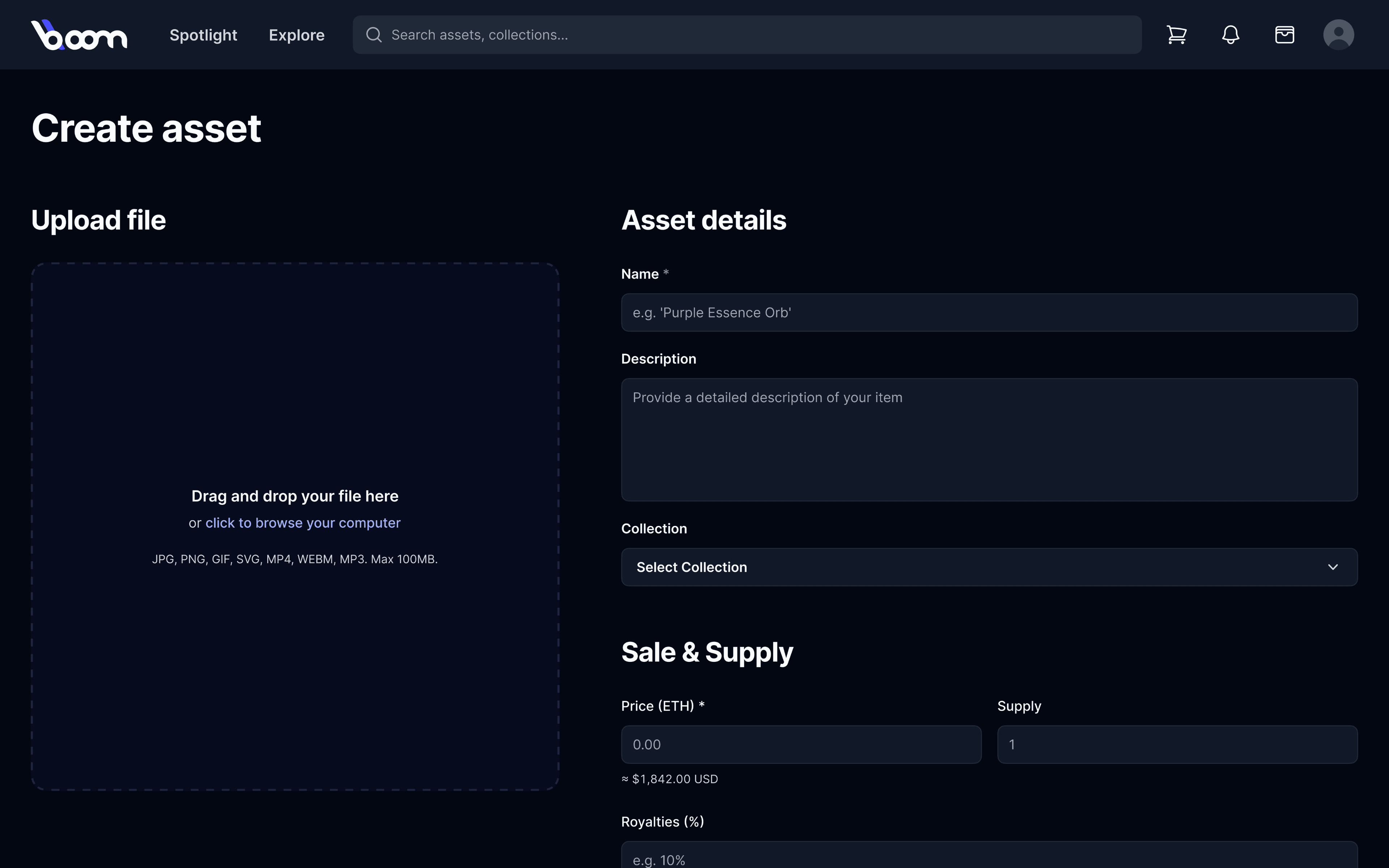The width and height of the screenshot is (1389, 868).
Task: Click the 'Create asset' heading
Action: point(146,128)
